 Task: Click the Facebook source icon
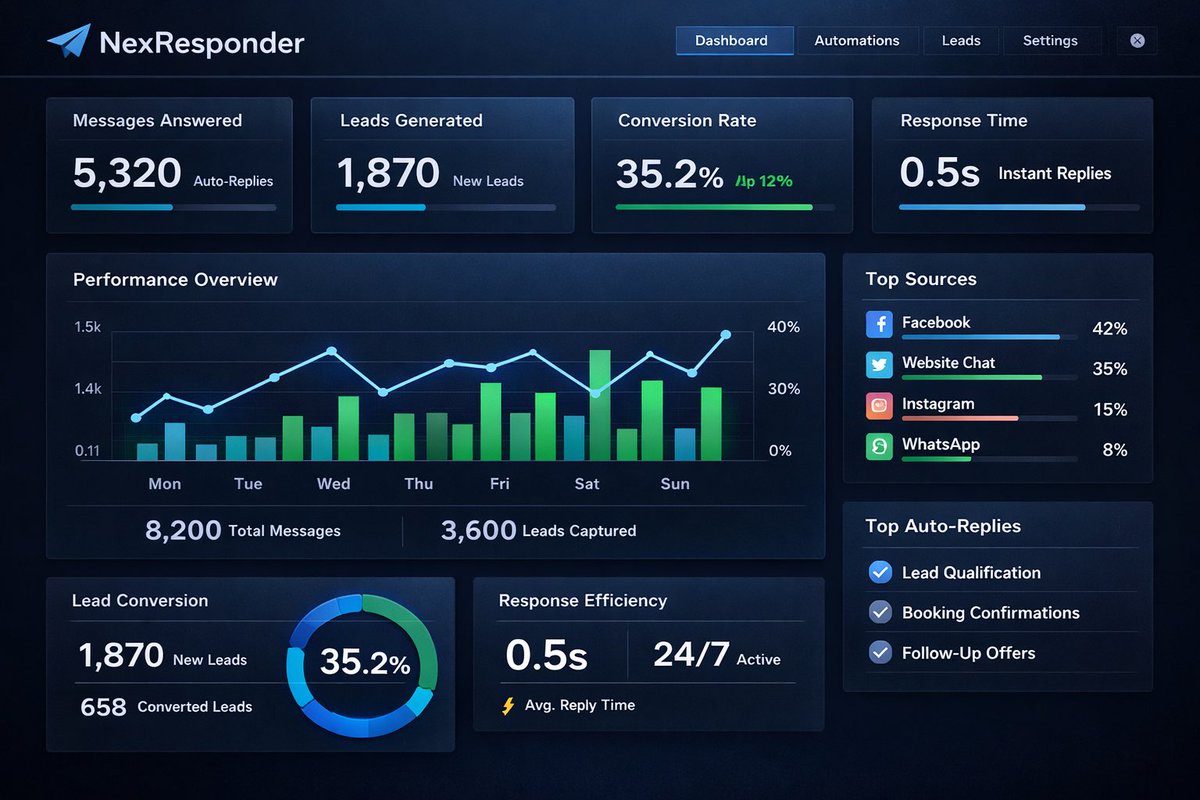tap(879, 324)
